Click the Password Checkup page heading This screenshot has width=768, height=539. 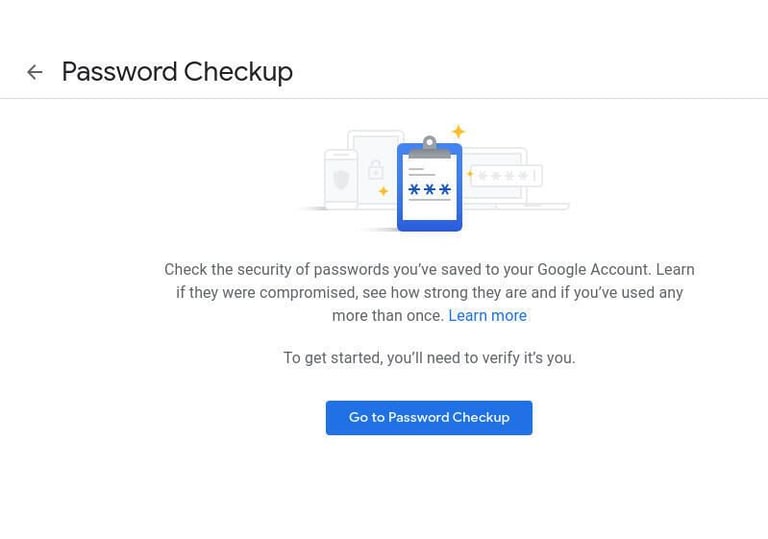point(177,72)
